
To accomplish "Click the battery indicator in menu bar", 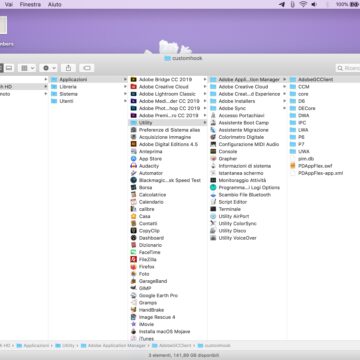I will [x=353, y=4].
